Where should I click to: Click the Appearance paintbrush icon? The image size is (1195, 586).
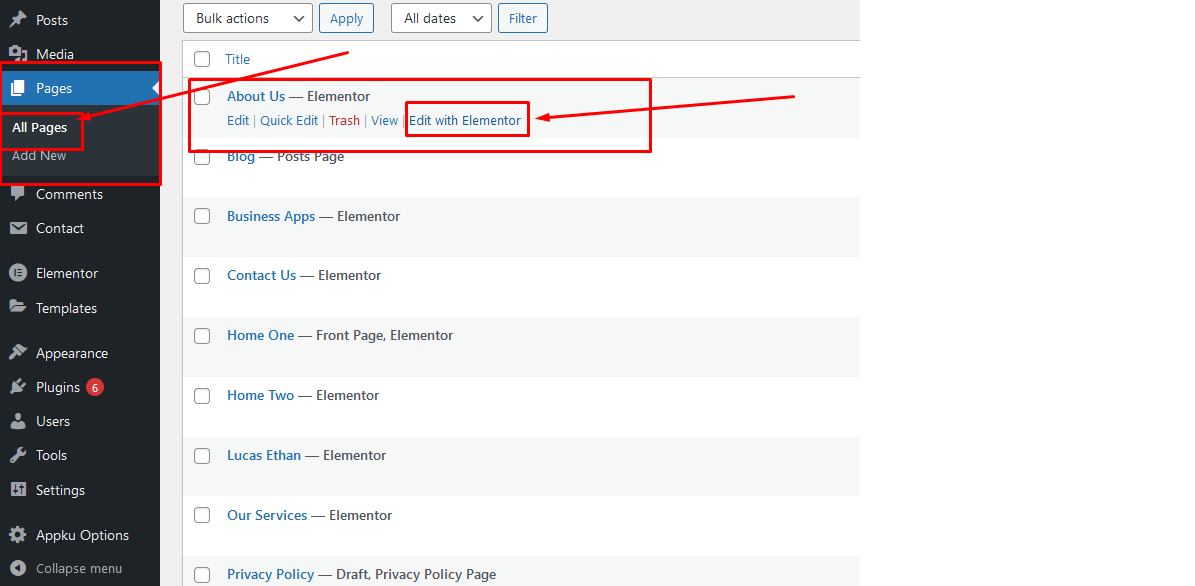point(18,353)
